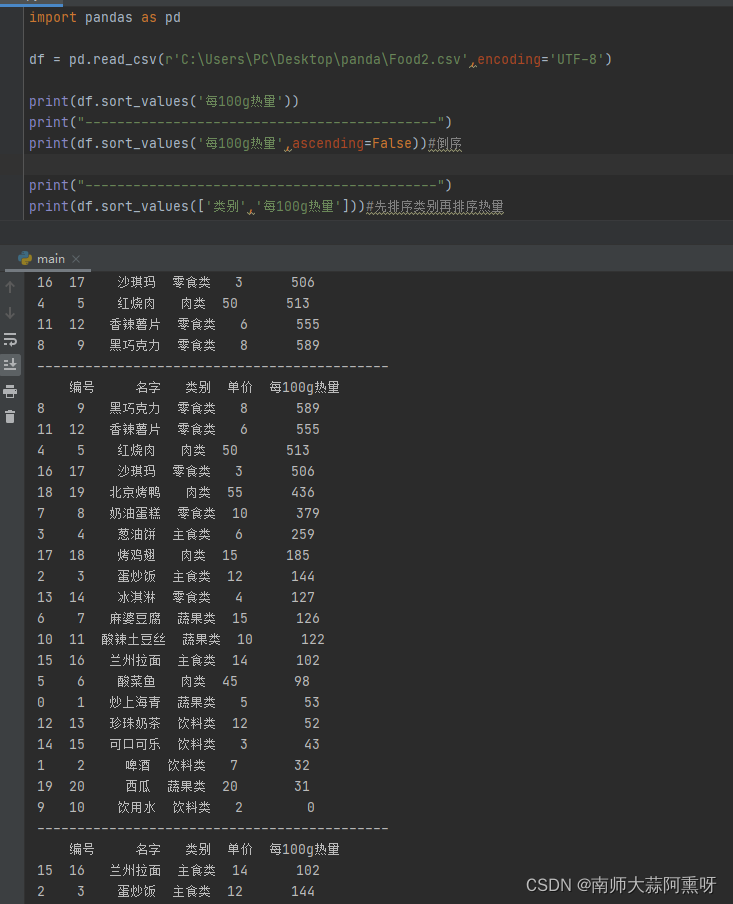Viewport: 733px width, 904px height.
Task: Click the 炒上海青 name in output
Action: (x=135, y=702)
